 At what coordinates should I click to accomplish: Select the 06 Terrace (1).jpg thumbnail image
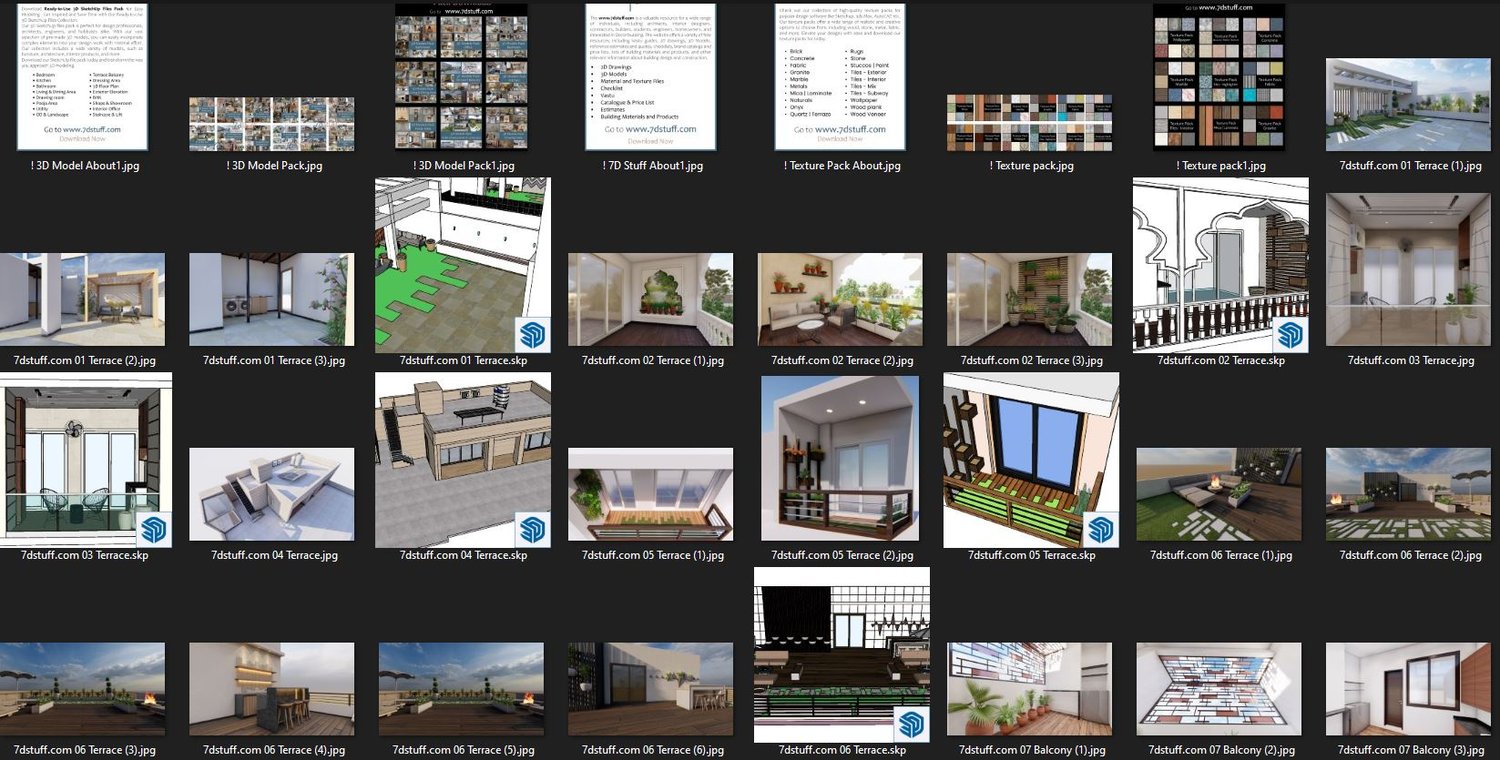1220,495
